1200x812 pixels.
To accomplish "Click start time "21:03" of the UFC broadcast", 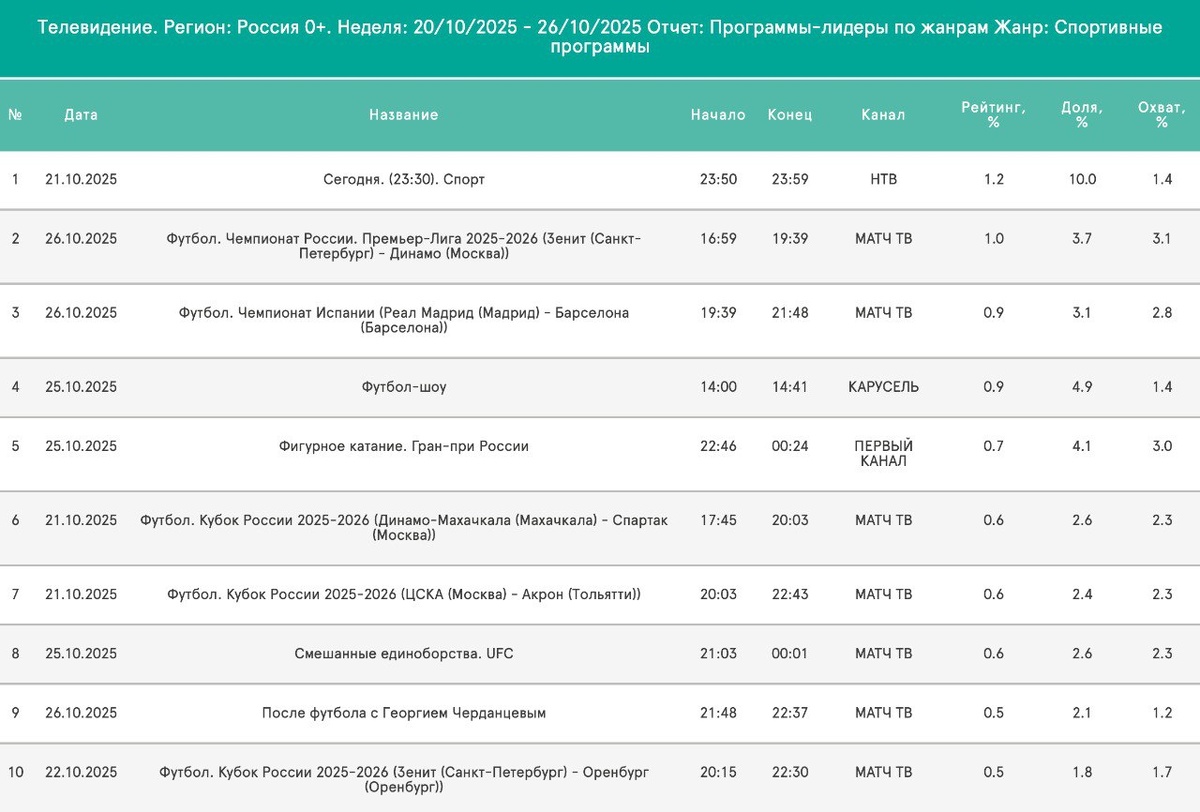I will (719, 654).
